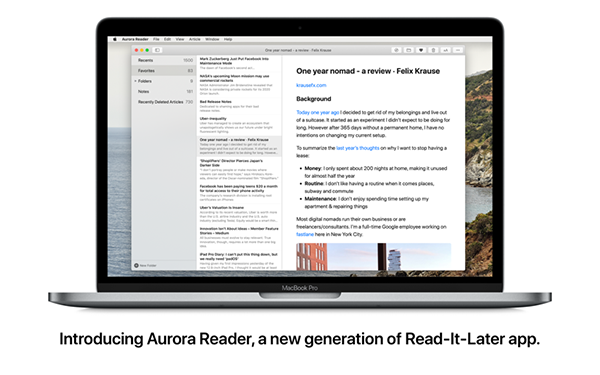Toggle the favorite heart icon
The image size is (600, 375).
[421, 50]
